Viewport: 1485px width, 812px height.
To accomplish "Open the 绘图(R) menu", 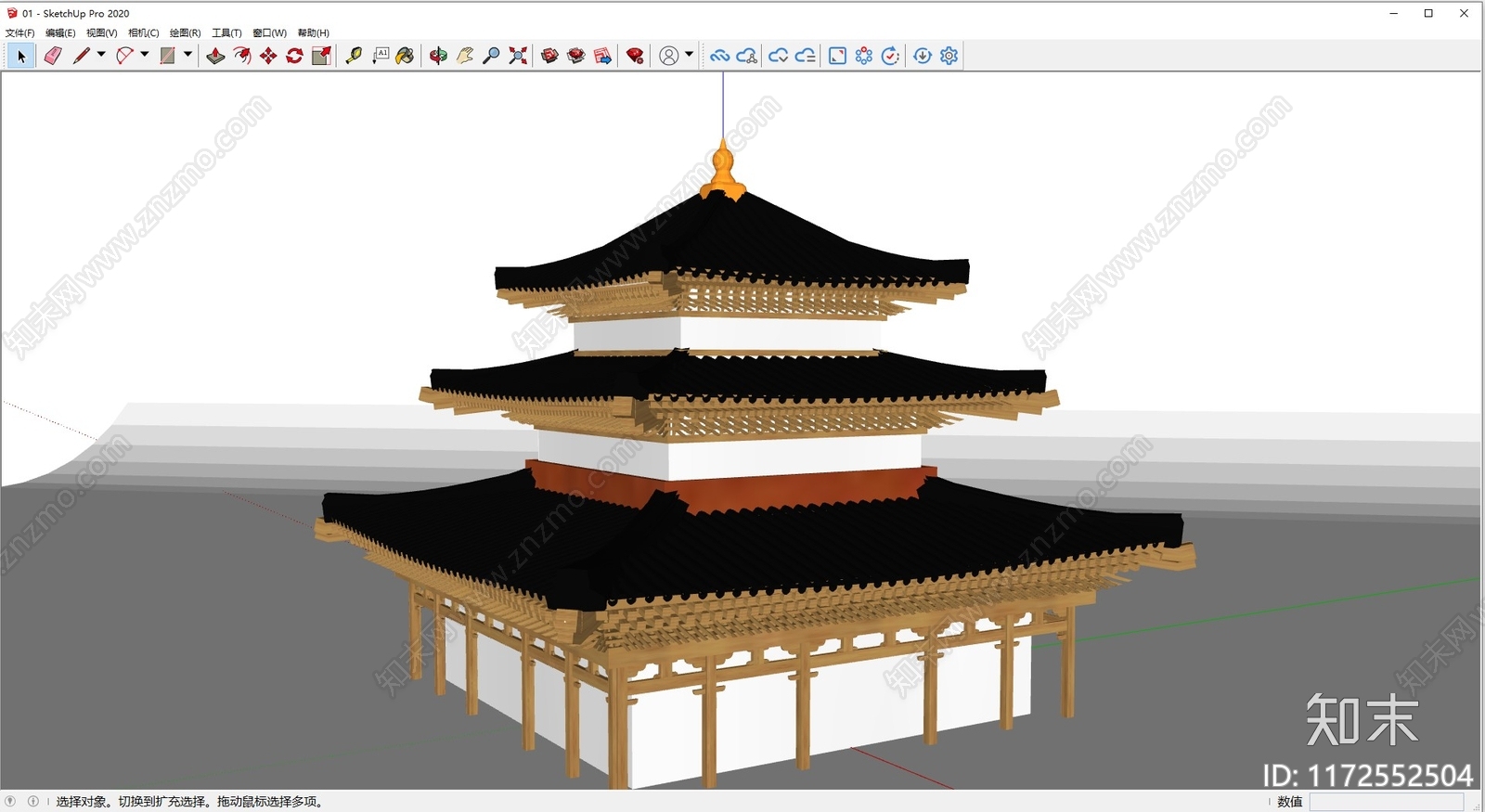I will click(x=185, y=32).
